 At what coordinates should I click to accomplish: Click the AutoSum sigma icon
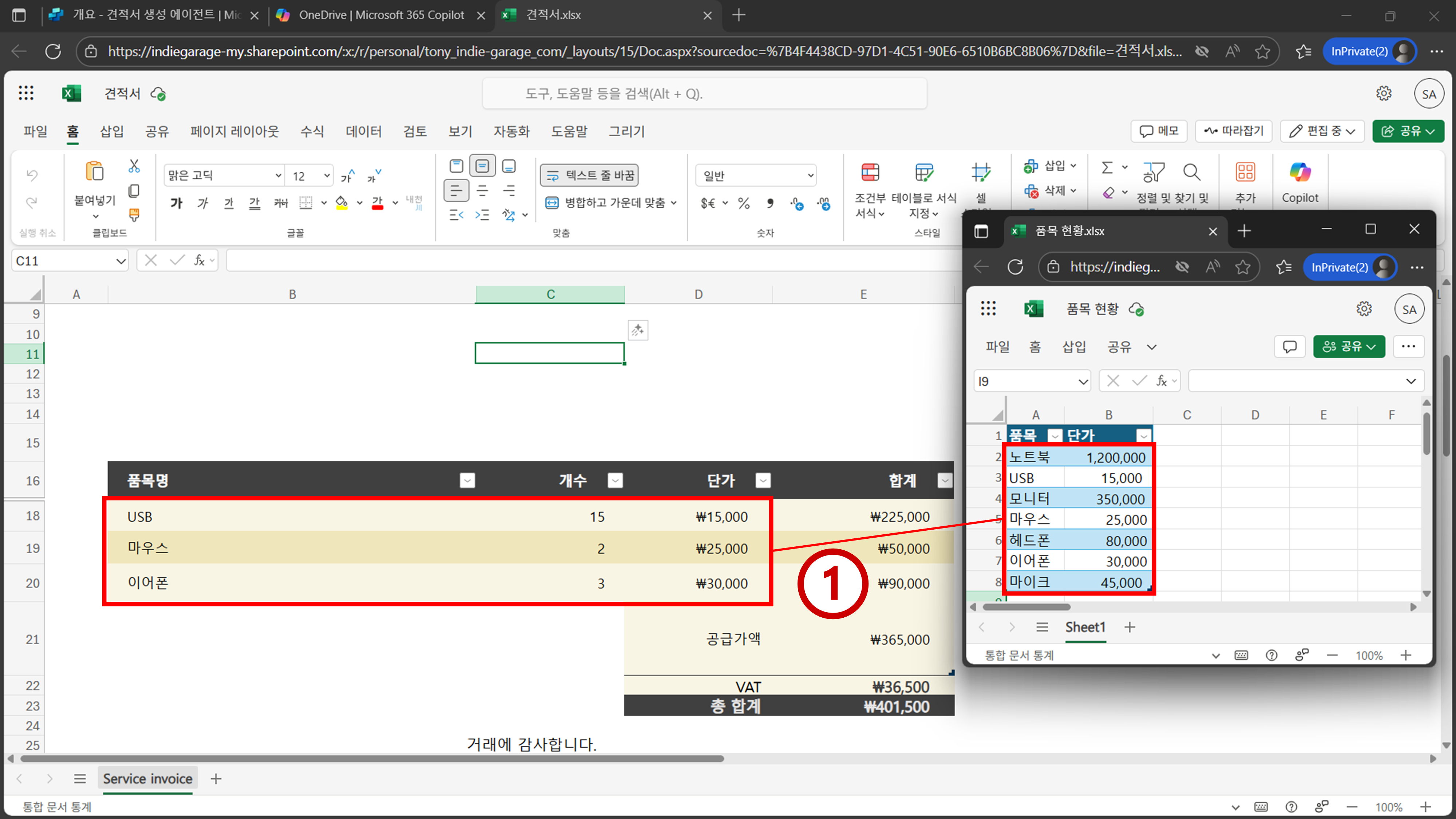click(1107, 167)
